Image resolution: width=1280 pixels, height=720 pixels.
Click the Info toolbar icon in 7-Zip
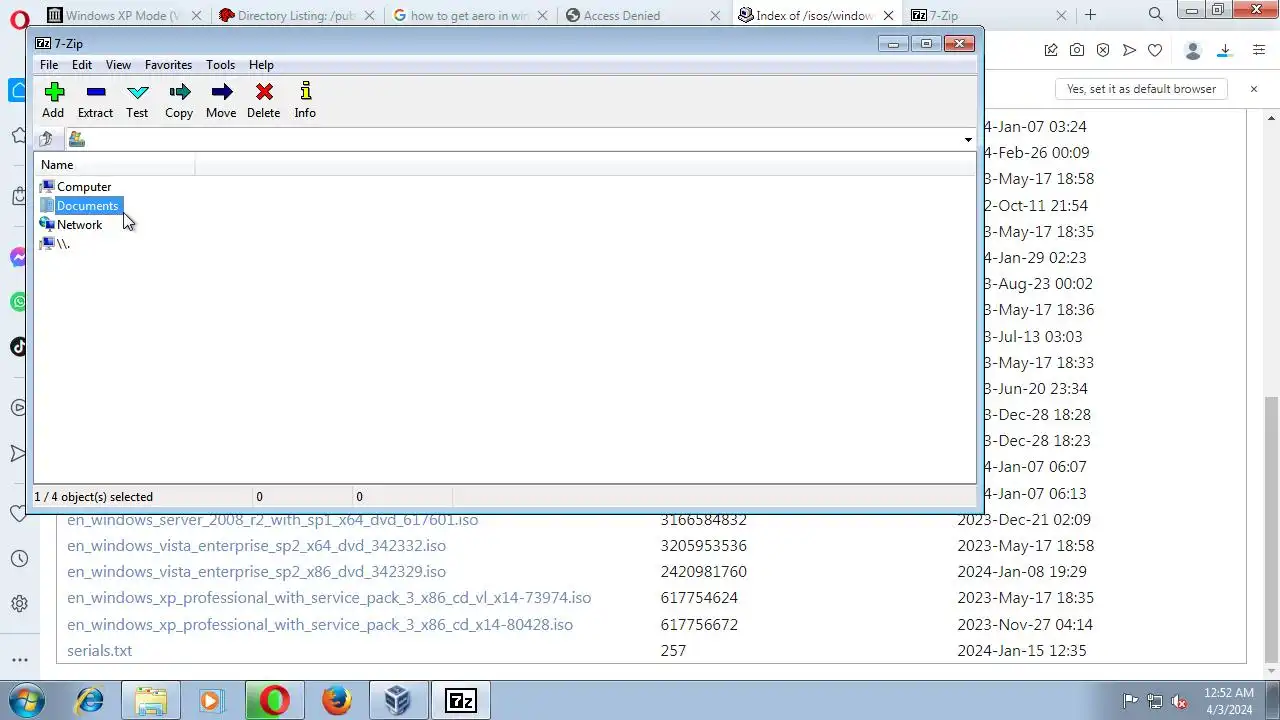305,100
